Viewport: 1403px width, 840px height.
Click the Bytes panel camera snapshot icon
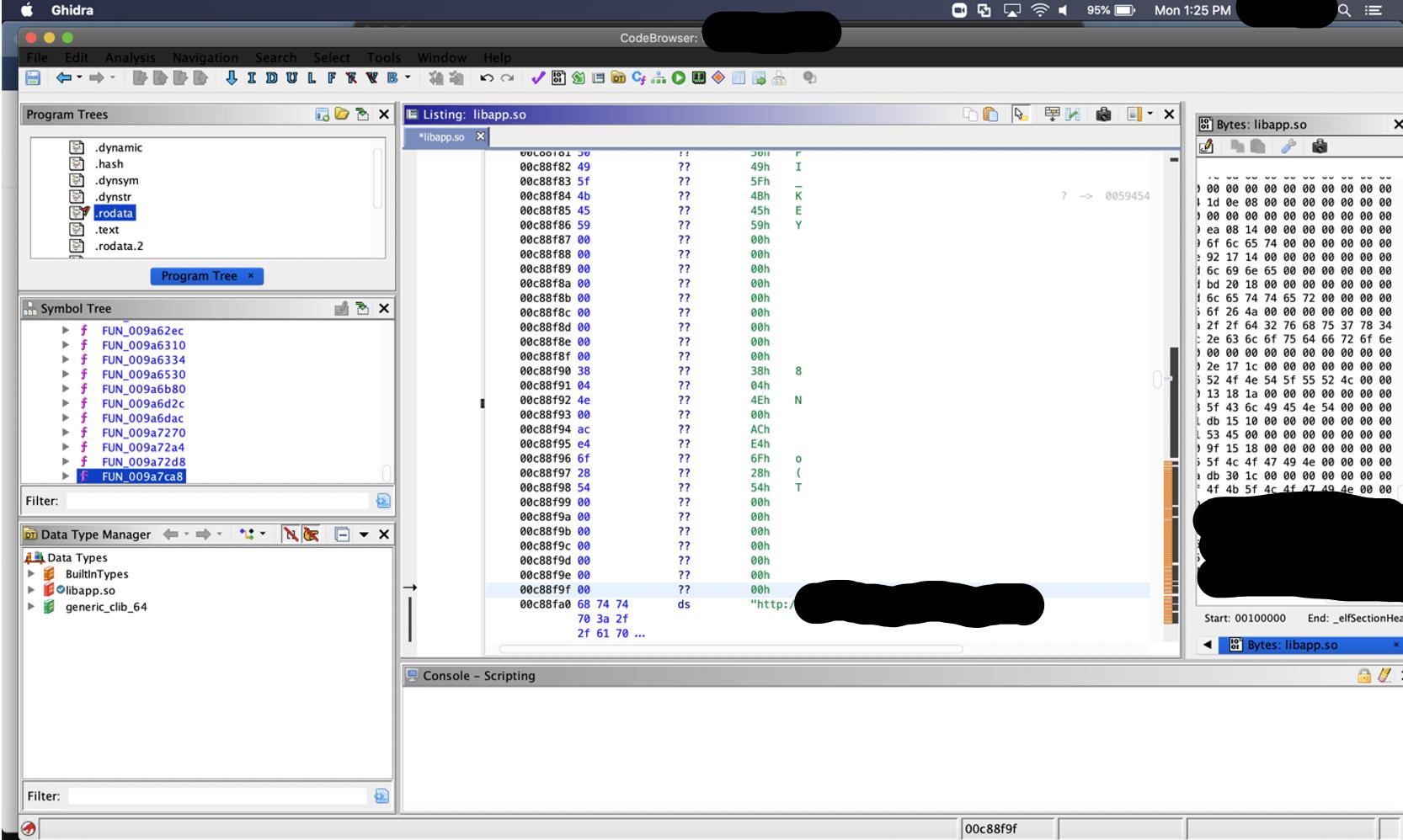click(1320, 146)
